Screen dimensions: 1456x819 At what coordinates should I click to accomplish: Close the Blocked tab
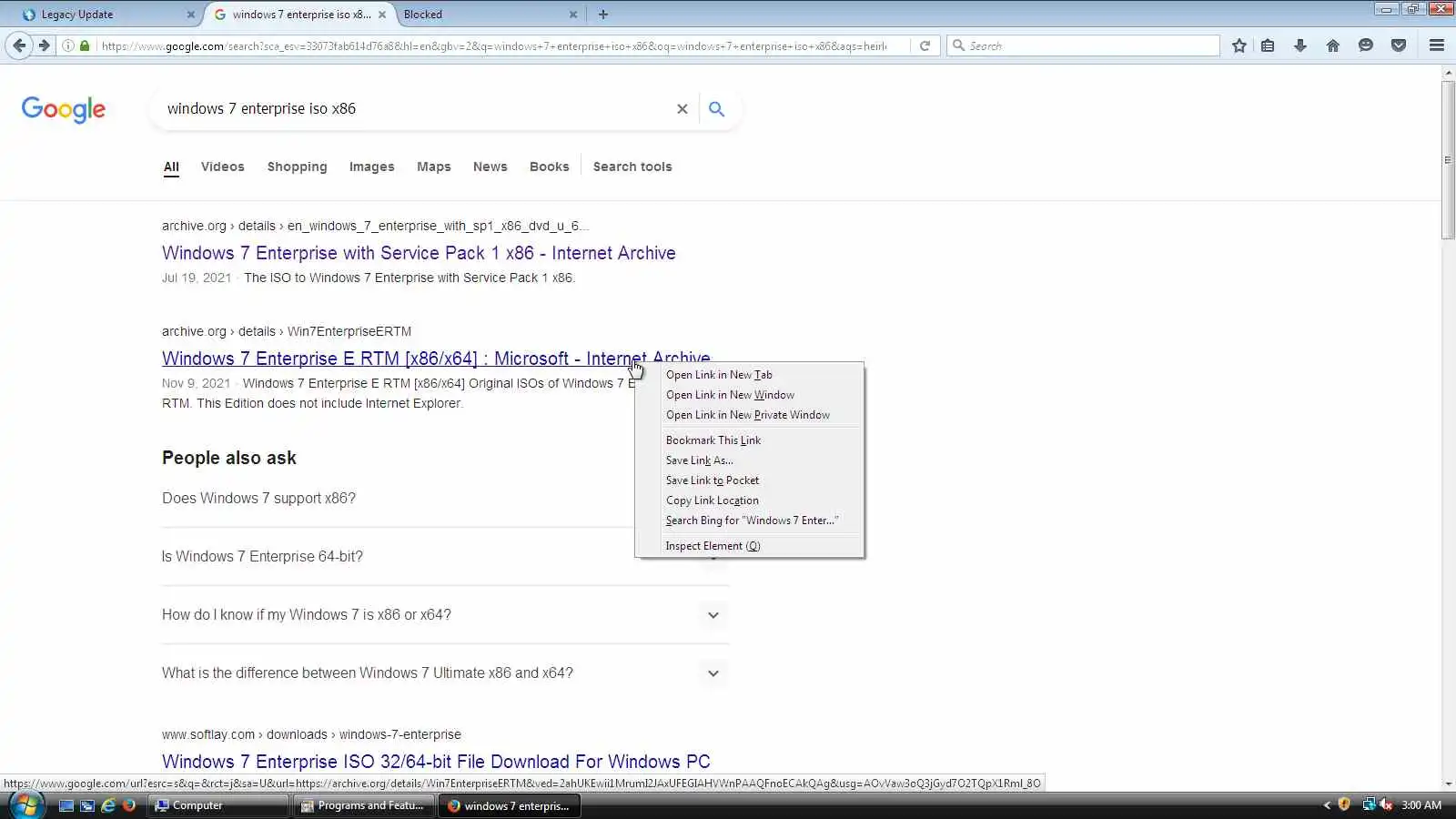click(x=573, y=15)
